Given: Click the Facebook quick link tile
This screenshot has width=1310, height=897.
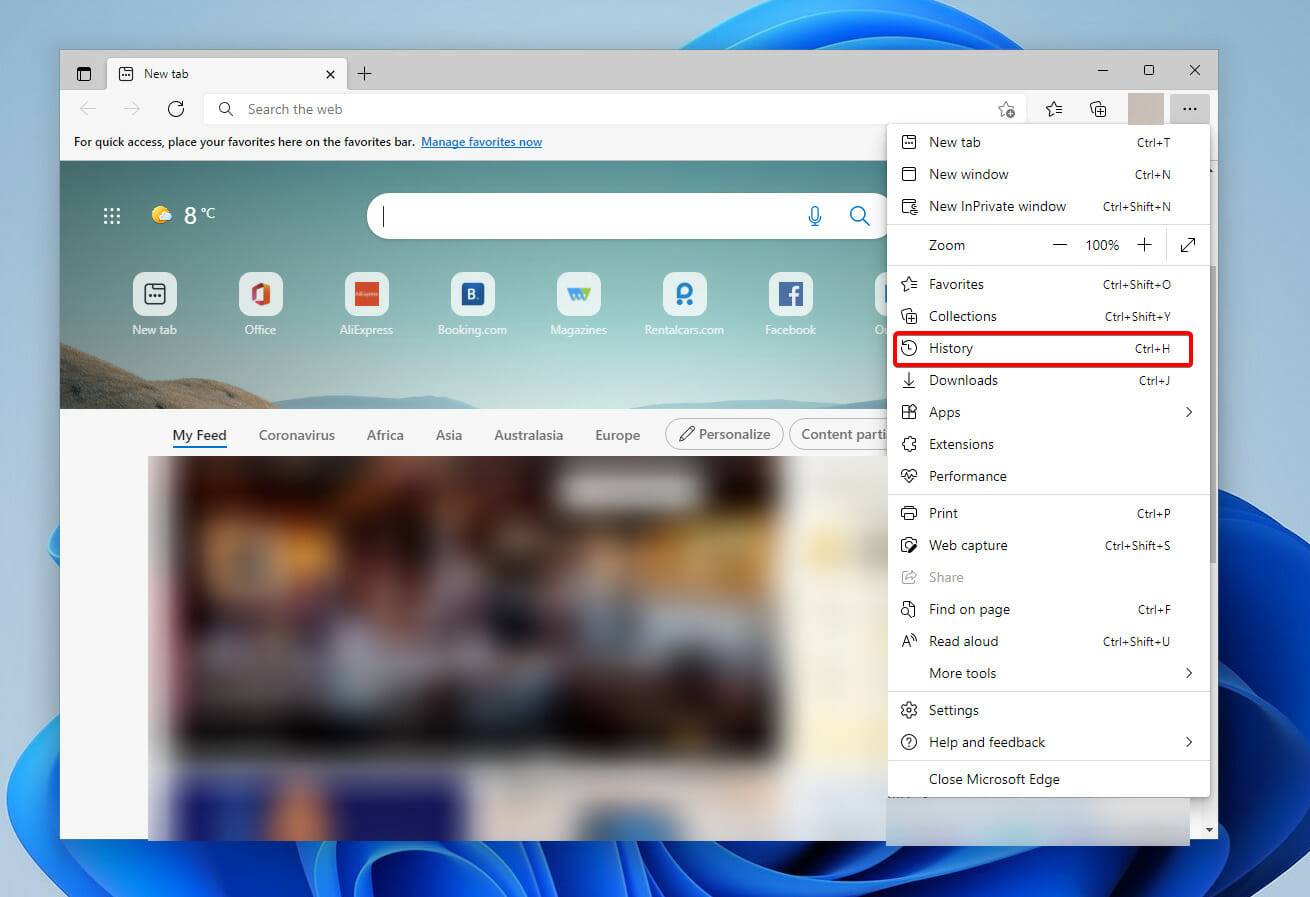Looking at the screenshot, I should coord(790,305).
